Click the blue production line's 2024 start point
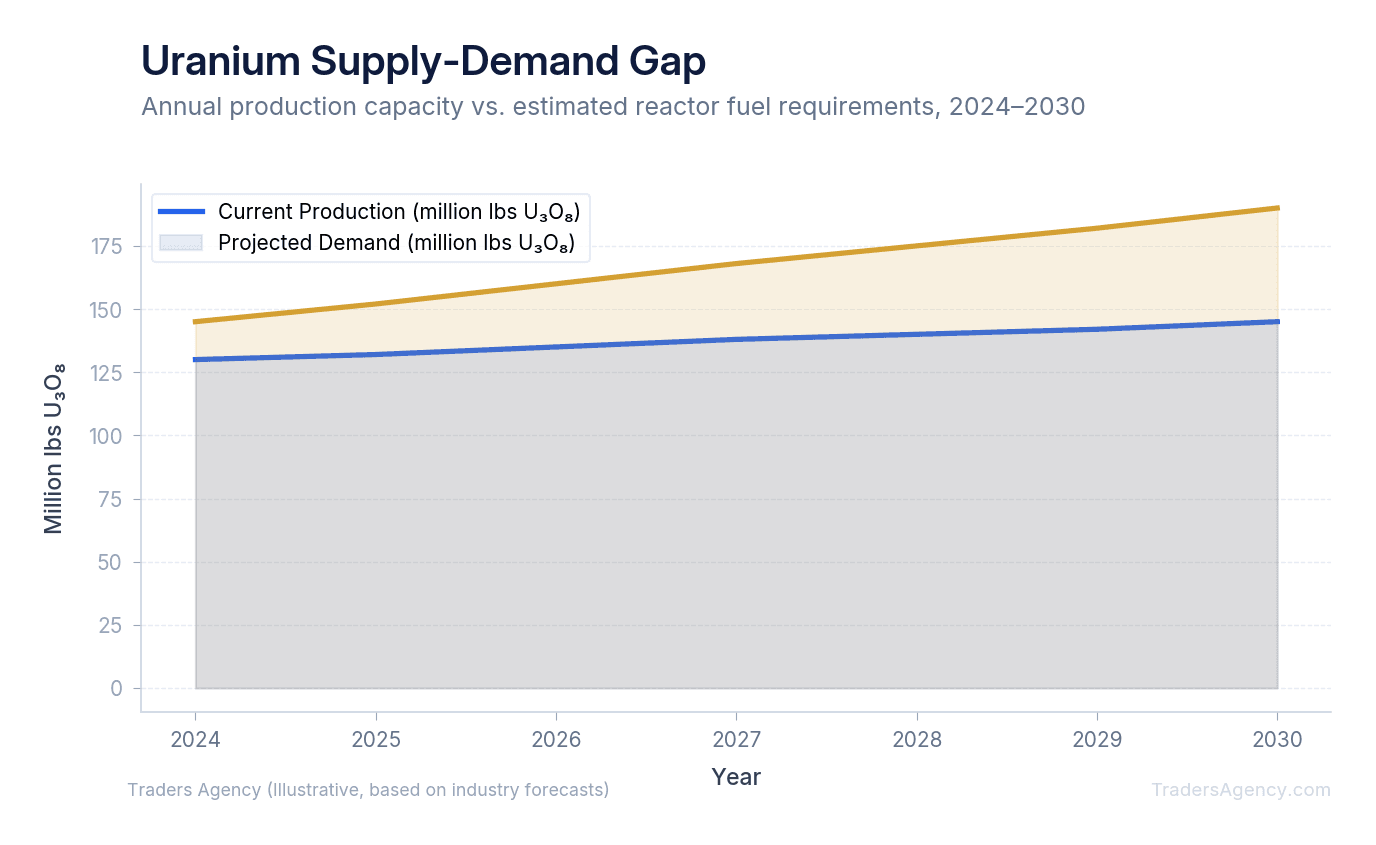1376x845 pixels. pos(195,359)
